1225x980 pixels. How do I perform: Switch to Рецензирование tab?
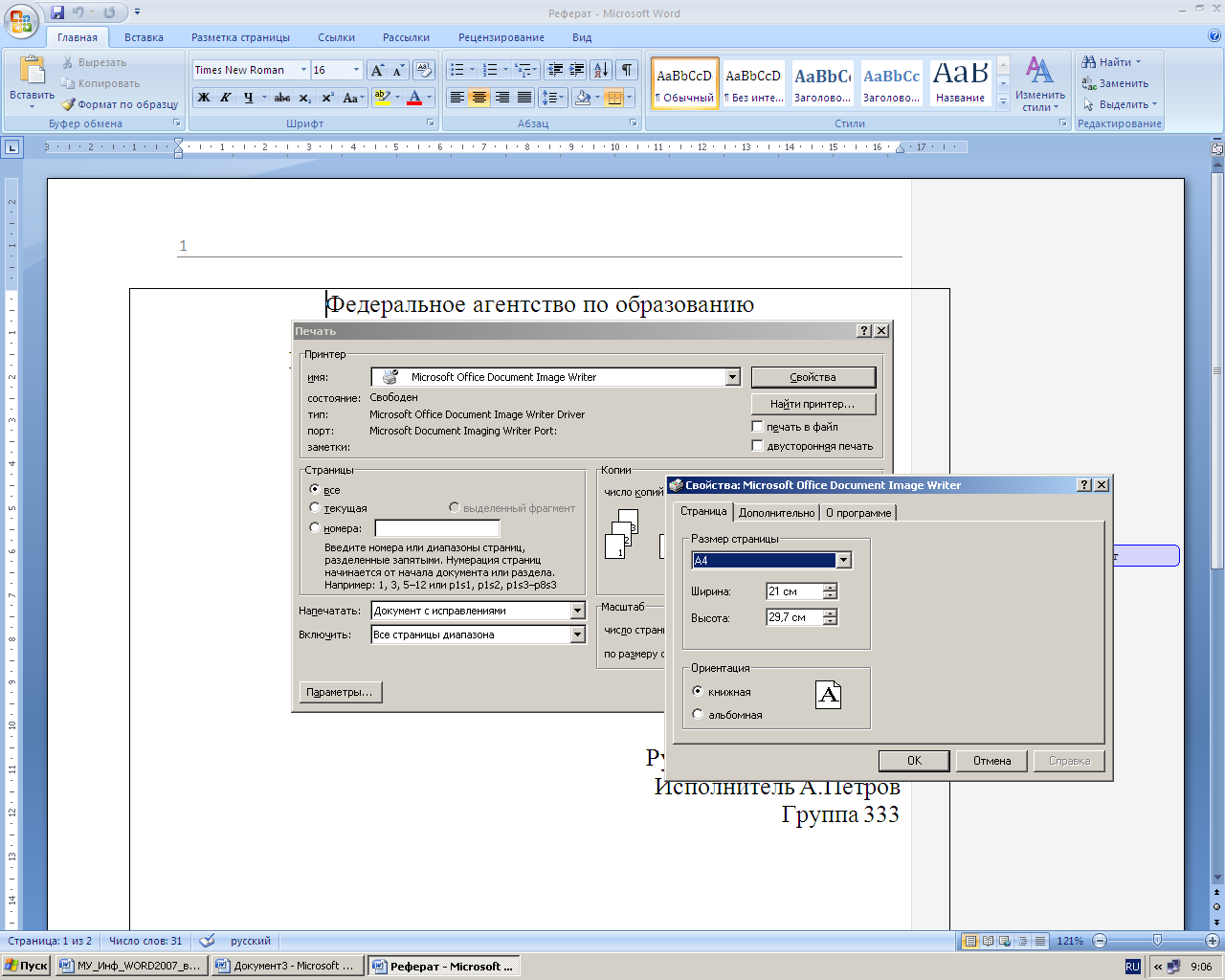501,37
